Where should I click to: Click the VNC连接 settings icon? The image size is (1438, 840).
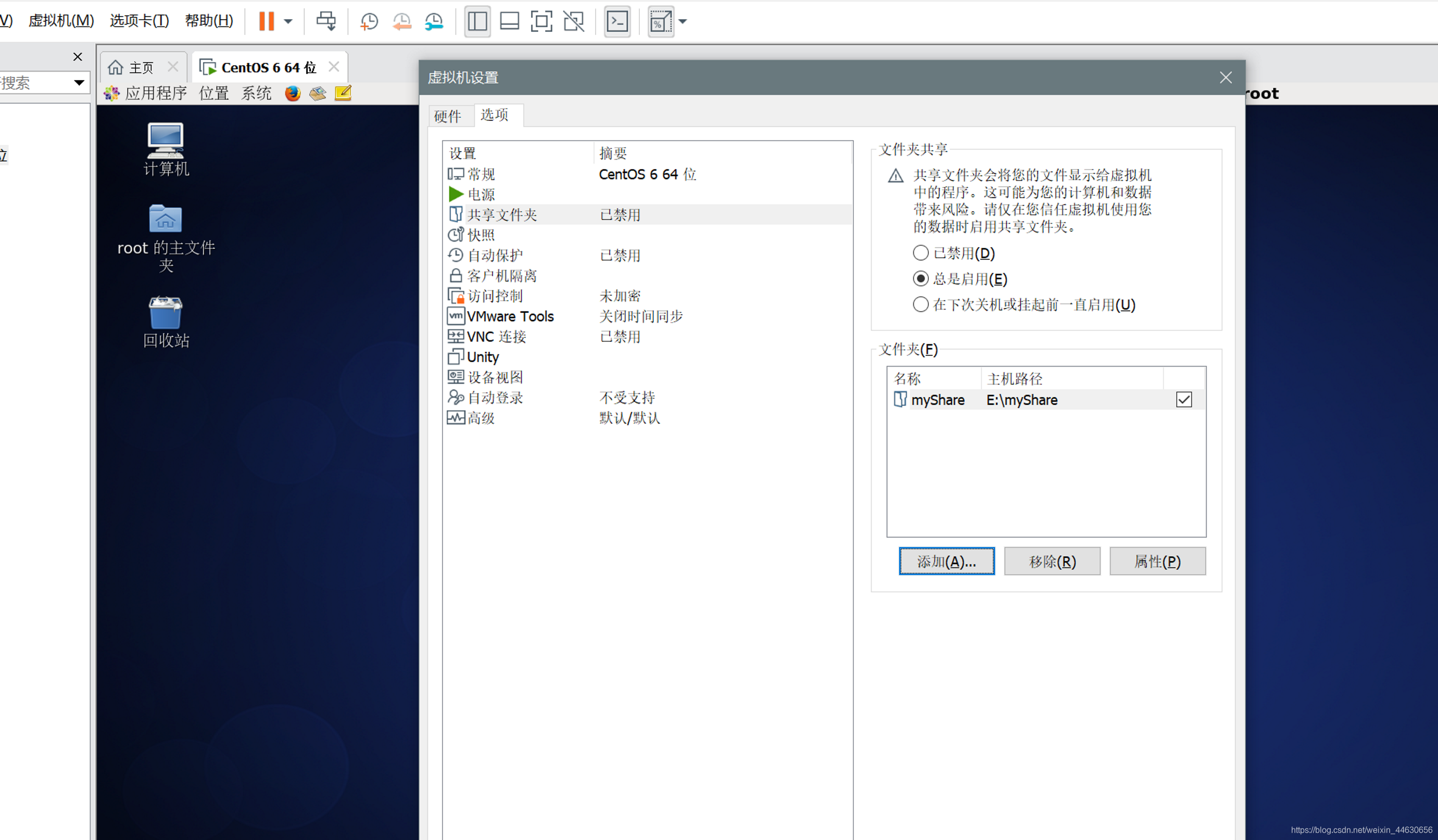point(456,336)
